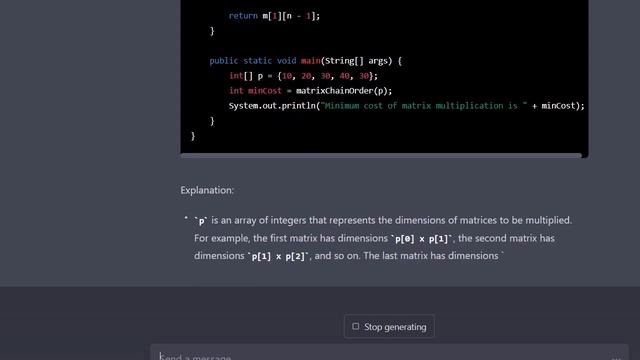Image resolution: width=640 pixels, height=360 pixels.
Task: Click the stop square icon in Stop generating
Action: [356, 327]
